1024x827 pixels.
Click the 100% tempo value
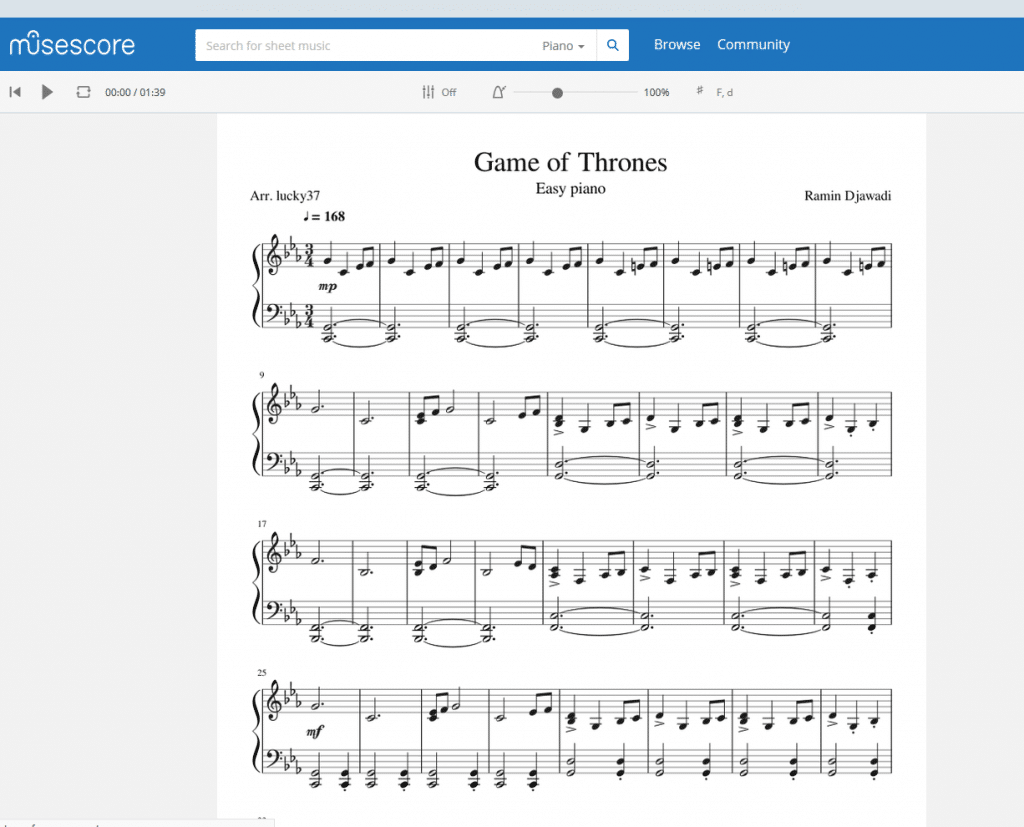coord(656,92)
